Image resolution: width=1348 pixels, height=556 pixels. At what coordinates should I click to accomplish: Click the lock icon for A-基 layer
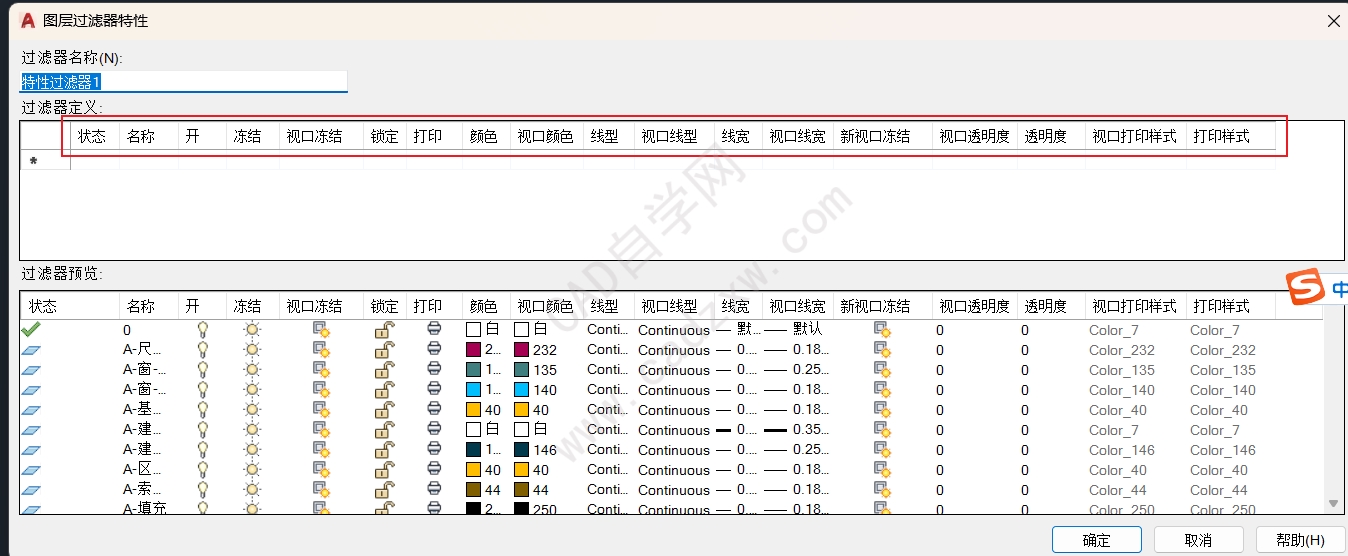coord(383,409)
